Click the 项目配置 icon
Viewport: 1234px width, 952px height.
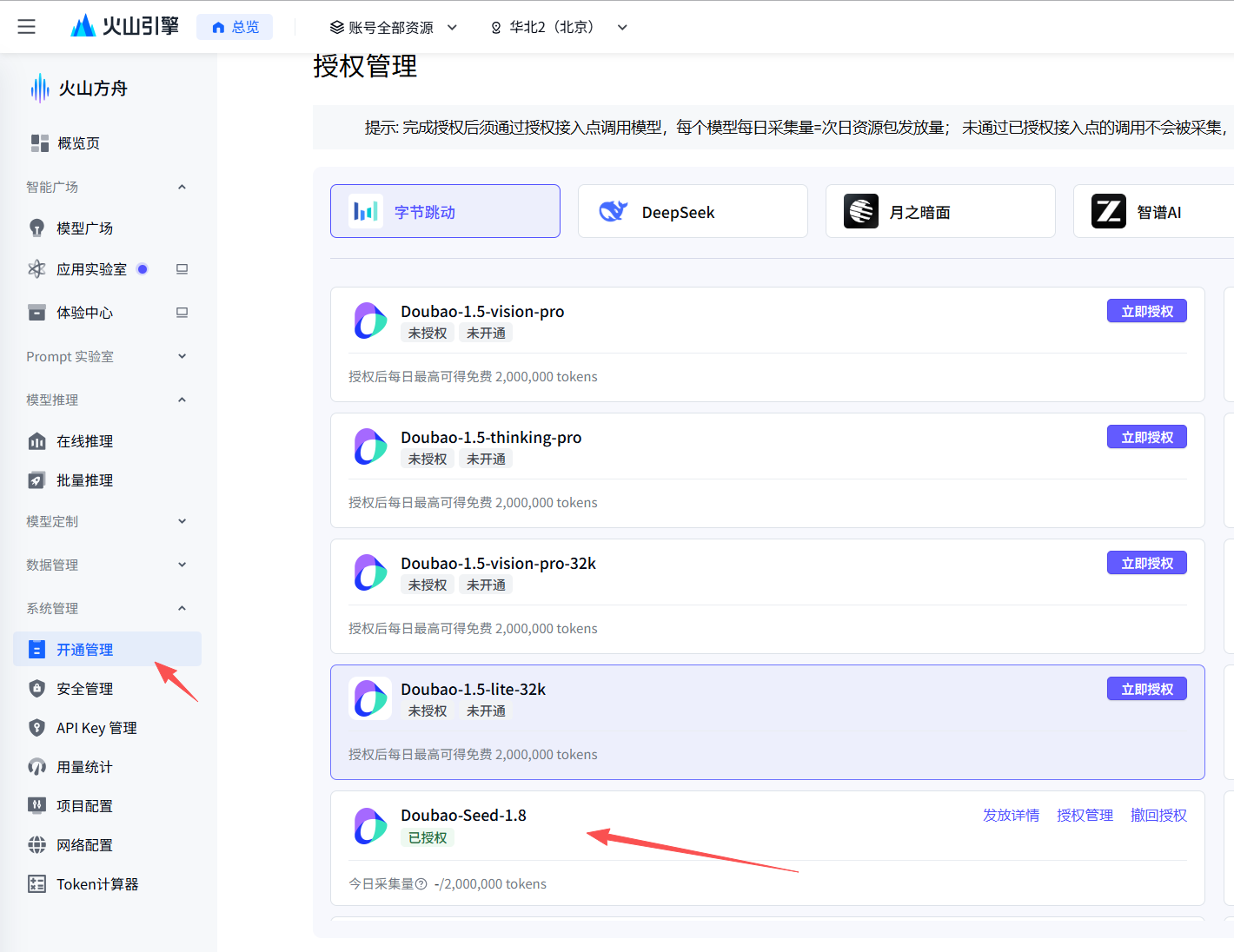pos(36,806)
